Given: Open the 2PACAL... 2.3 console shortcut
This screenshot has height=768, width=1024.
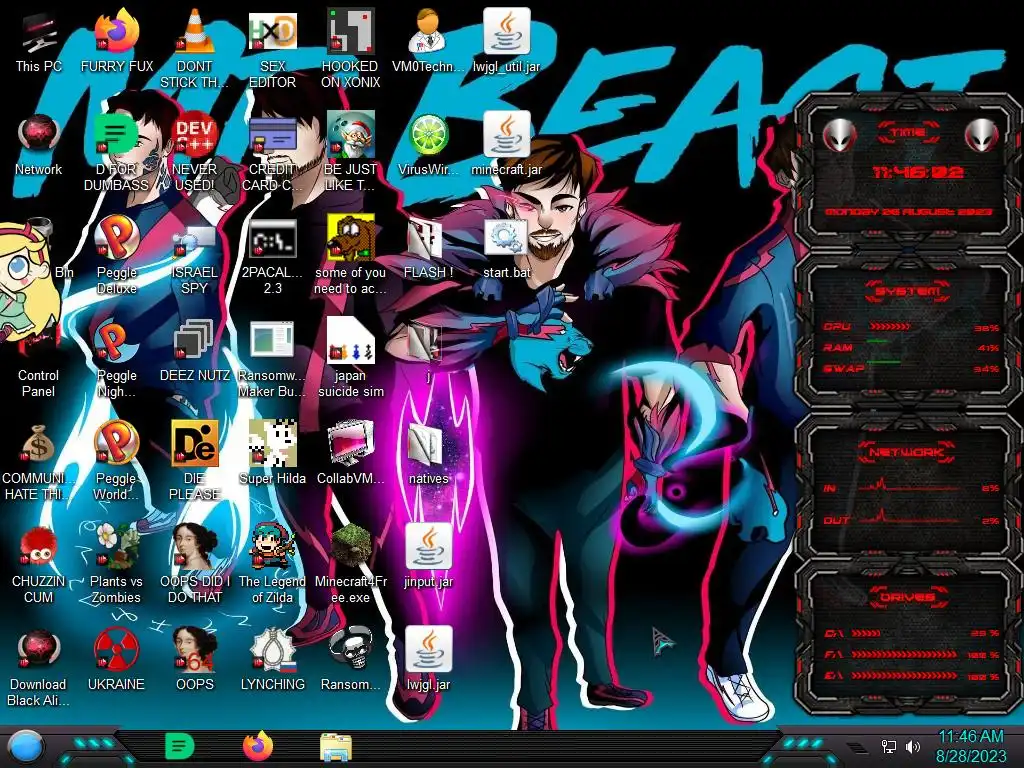Looking at the screenshot, I should pyautogui.click(x=272, y=255).
